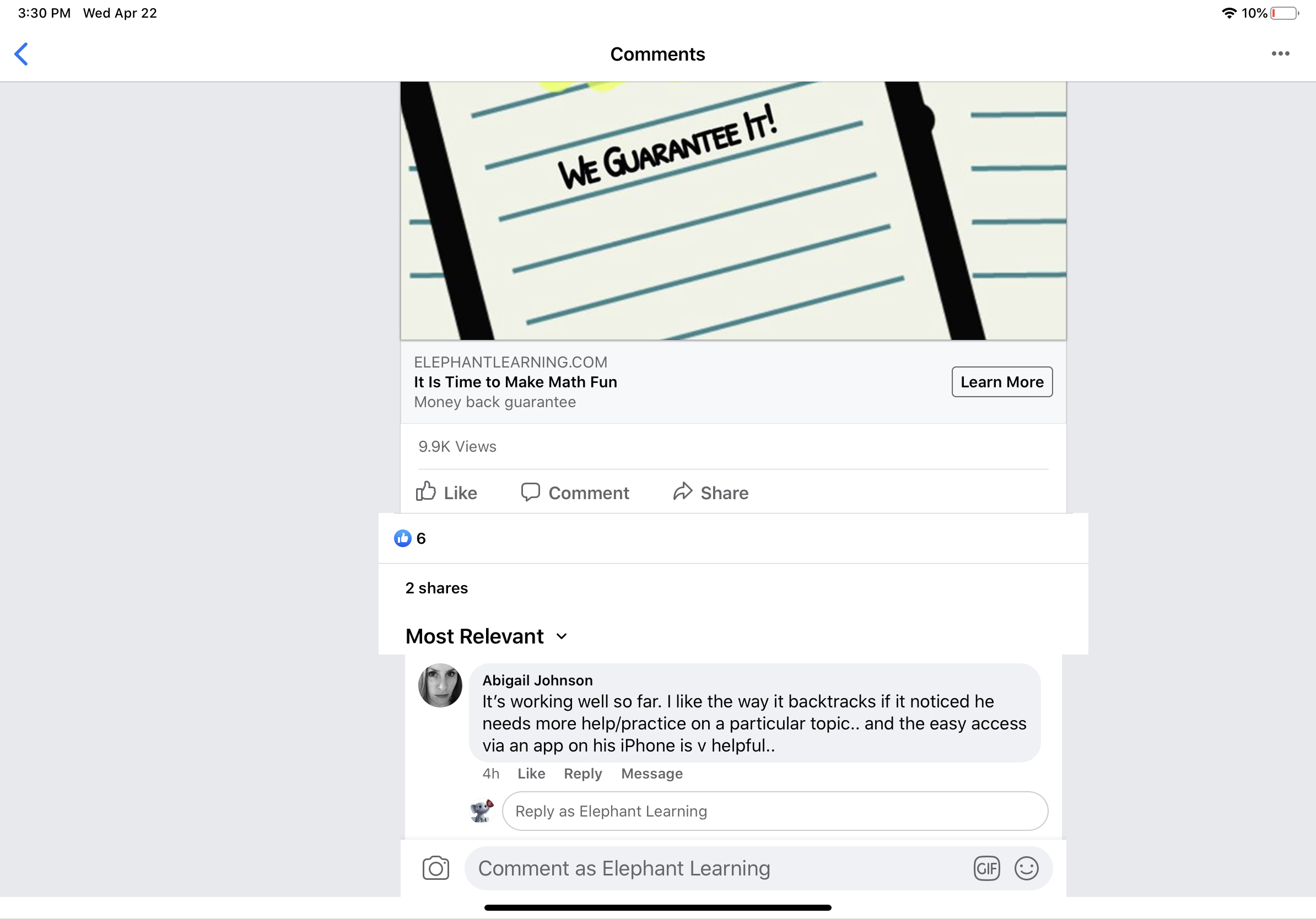Screen dimensions: 1316x919
Task: Tap the blue thumbs-up reaction icon
Action: pos(402,538)
